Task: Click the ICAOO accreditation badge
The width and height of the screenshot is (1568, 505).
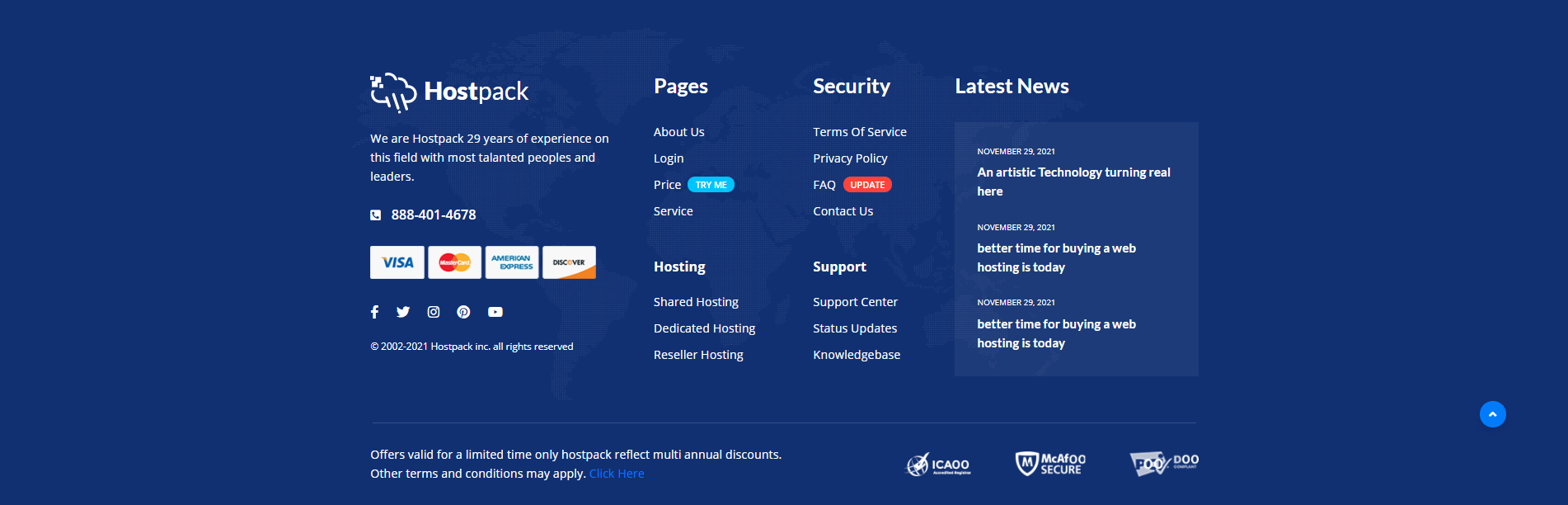Action: point(939,465)
